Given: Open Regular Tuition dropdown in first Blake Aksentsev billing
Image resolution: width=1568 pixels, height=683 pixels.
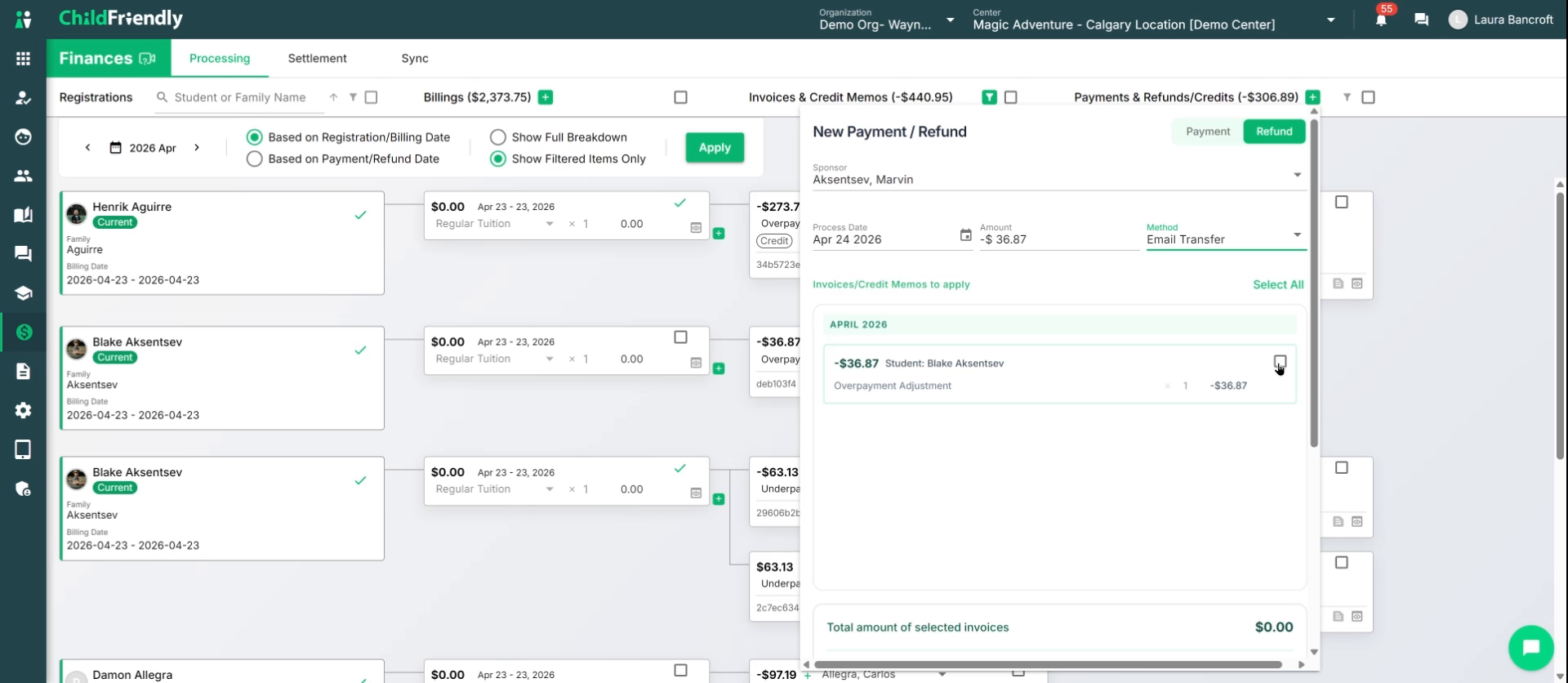Looking at the screenshot, I should [495, 359].
